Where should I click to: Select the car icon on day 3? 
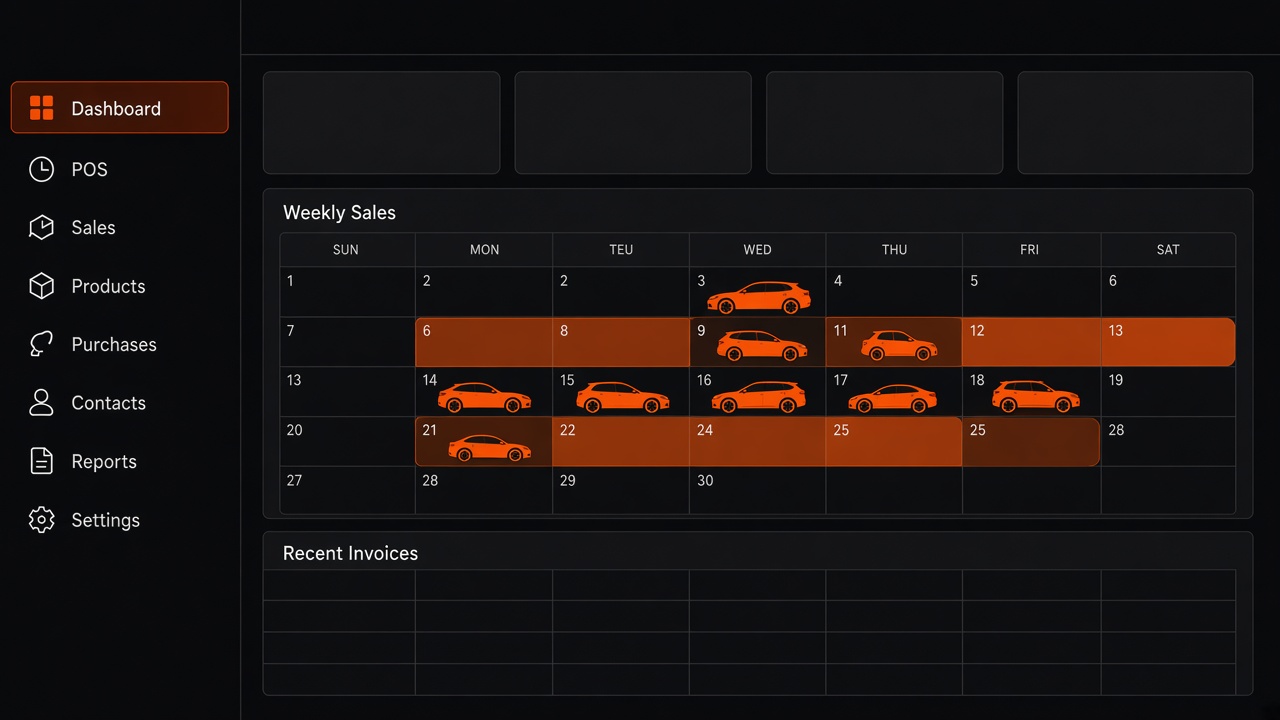pyautogui.click(x=759, y=297)
